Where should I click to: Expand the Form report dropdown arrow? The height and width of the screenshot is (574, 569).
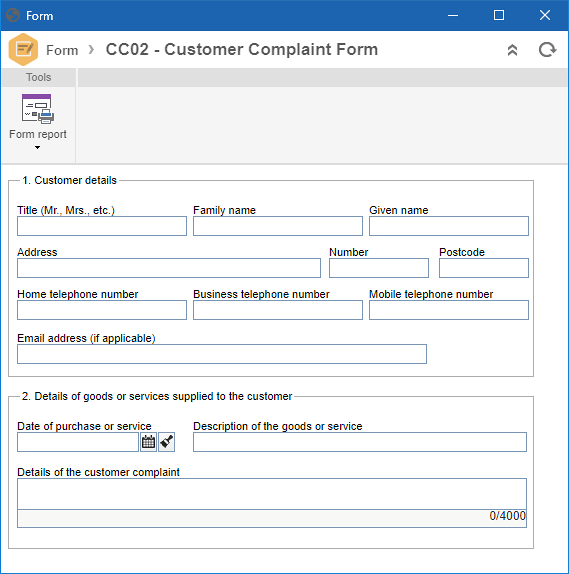(x=37, y=148)
